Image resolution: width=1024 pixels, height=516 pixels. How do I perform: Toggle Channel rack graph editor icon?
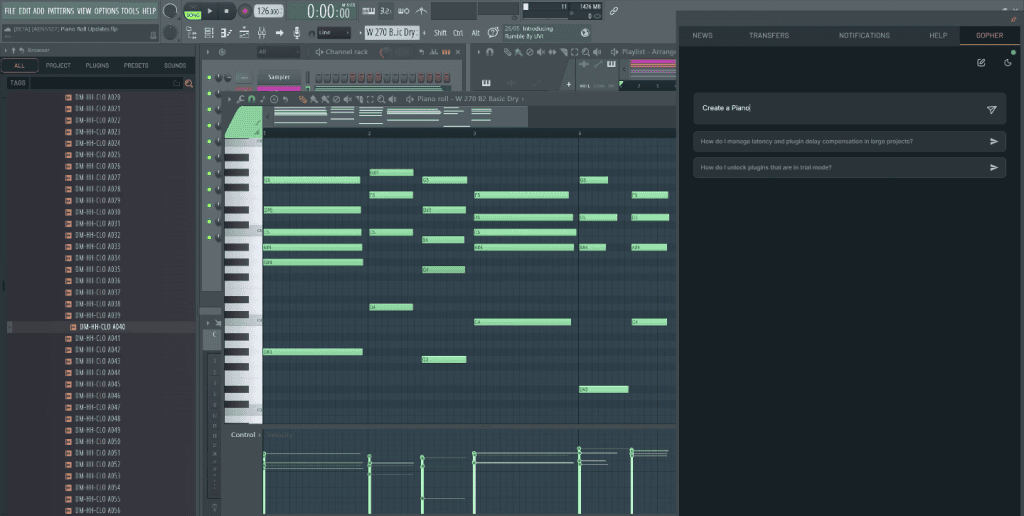434,52
